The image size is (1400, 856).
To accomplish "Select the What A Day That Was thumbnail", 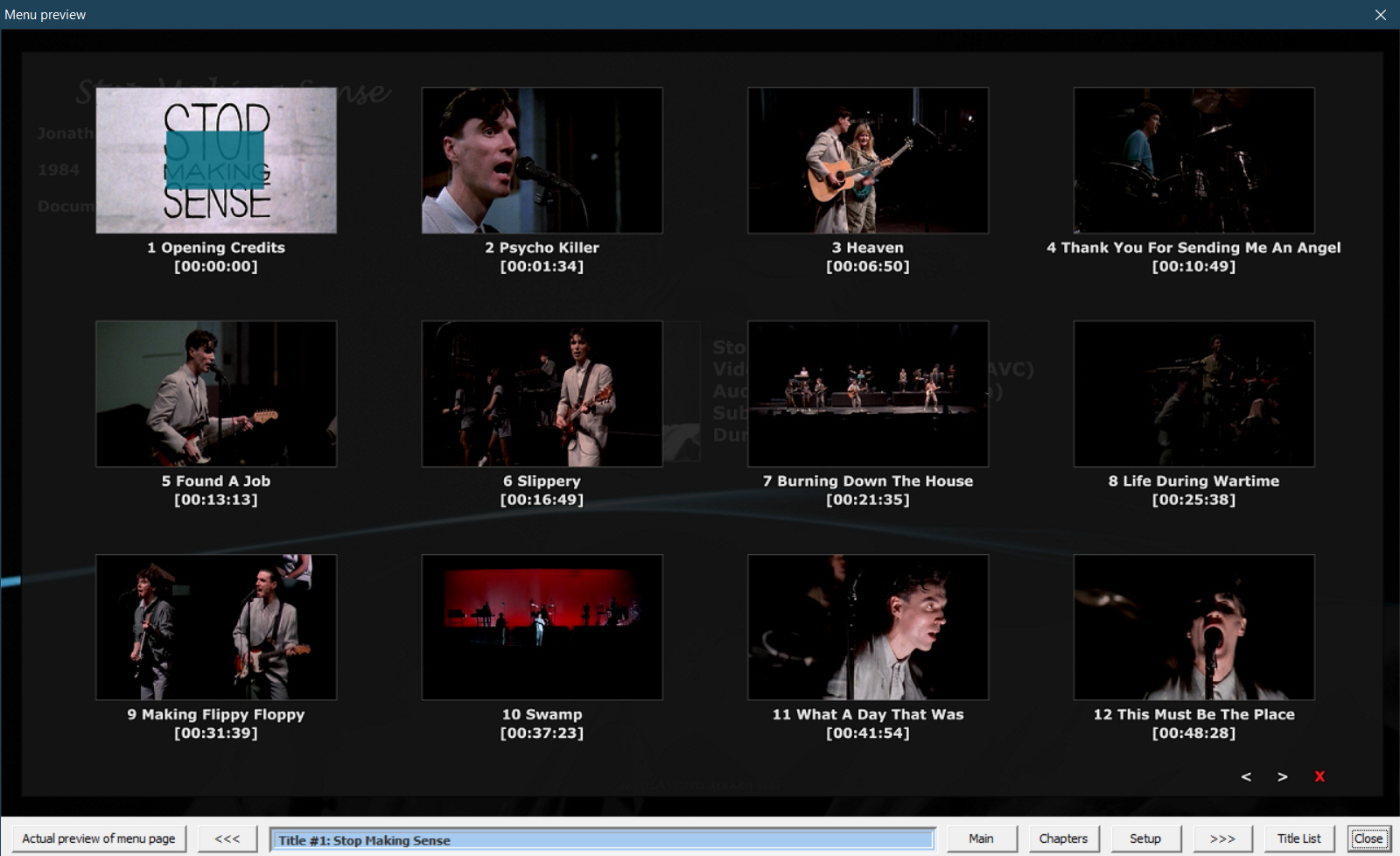I will [868, 627].
